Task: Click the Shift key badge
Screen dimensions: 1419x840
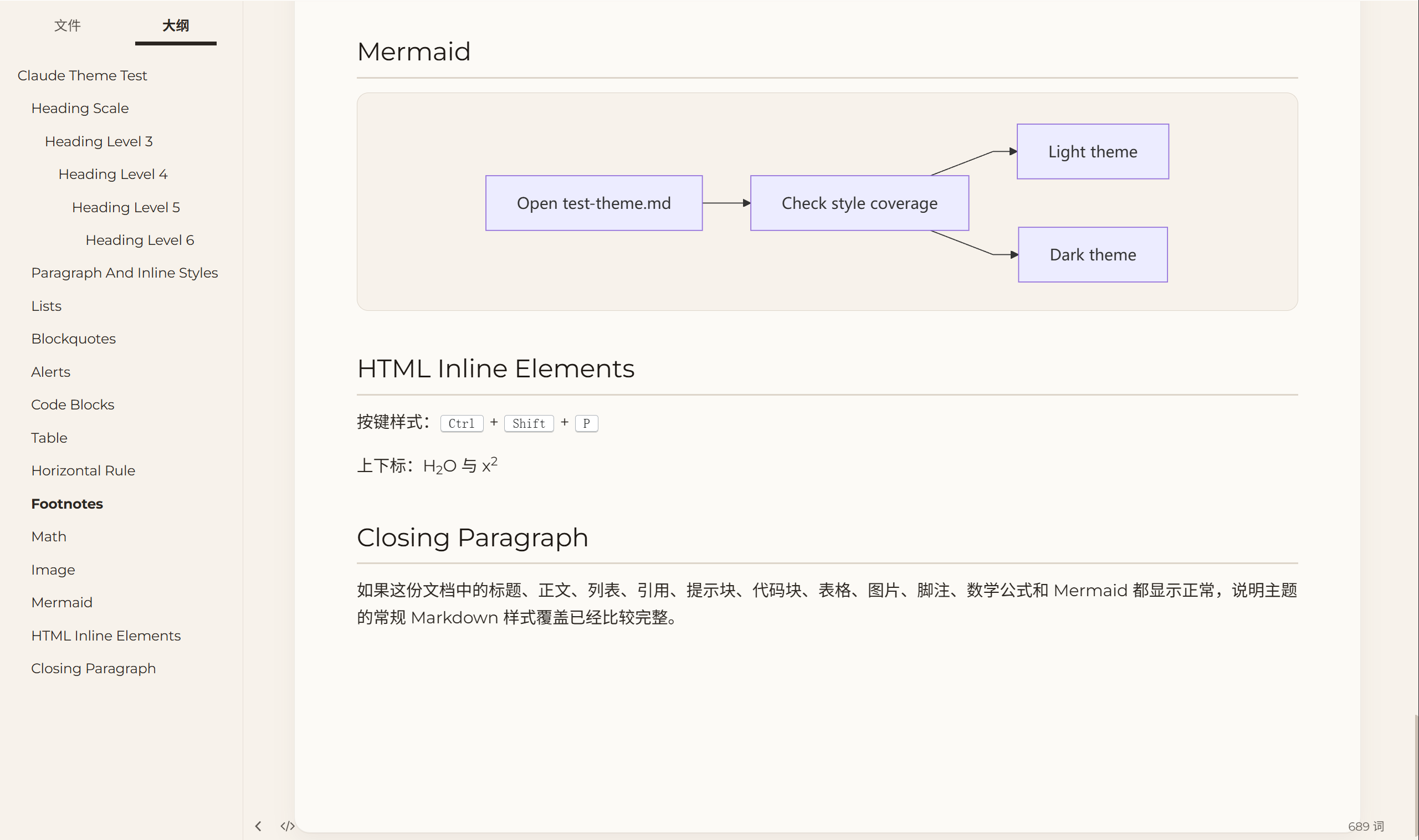Action: [528, 423]
